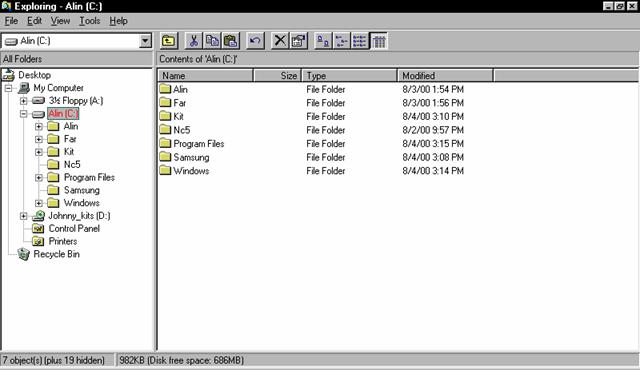Screen dimensions: 640x370
Task: Click modified date 8/4/00 3:15 PM
Action: click(433, 144)
